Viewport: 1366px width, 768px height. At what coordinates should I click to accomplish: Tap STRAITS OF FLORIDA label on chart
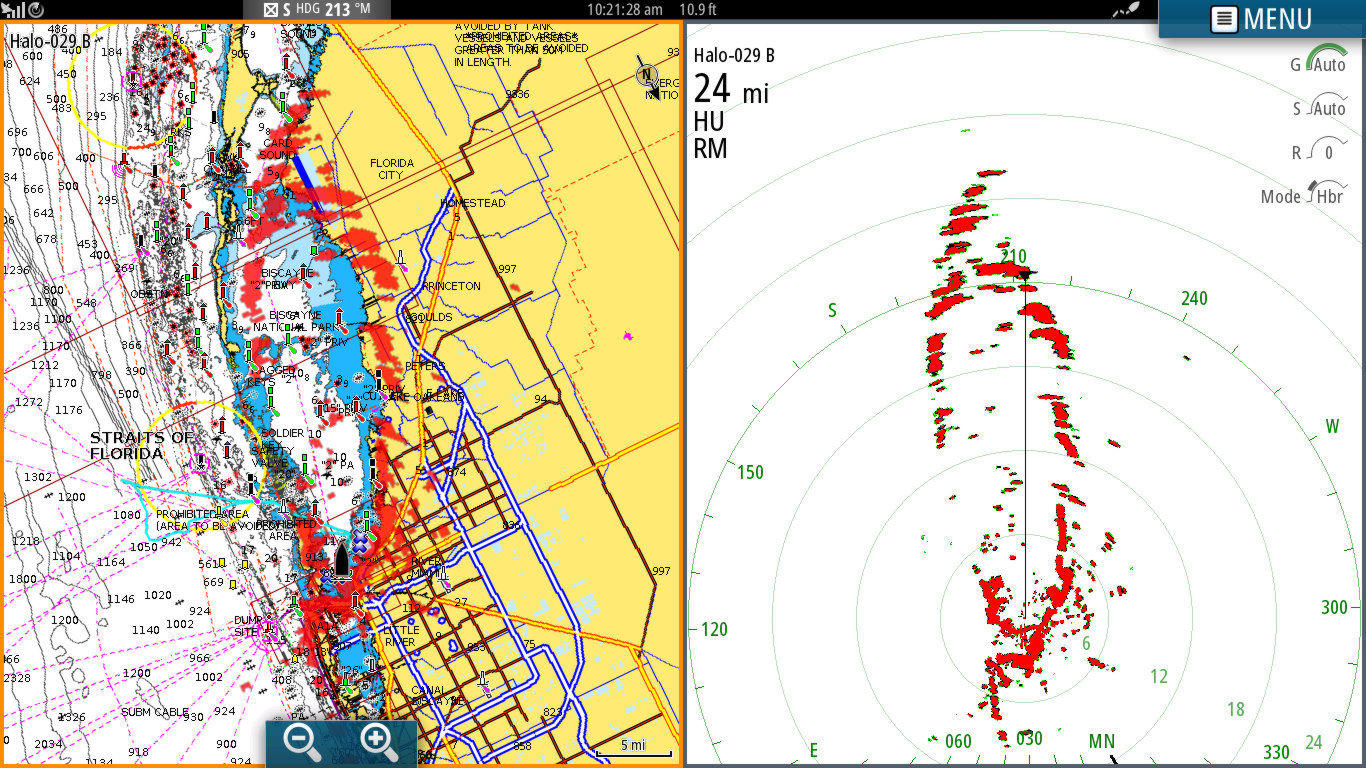pos(141,446)
